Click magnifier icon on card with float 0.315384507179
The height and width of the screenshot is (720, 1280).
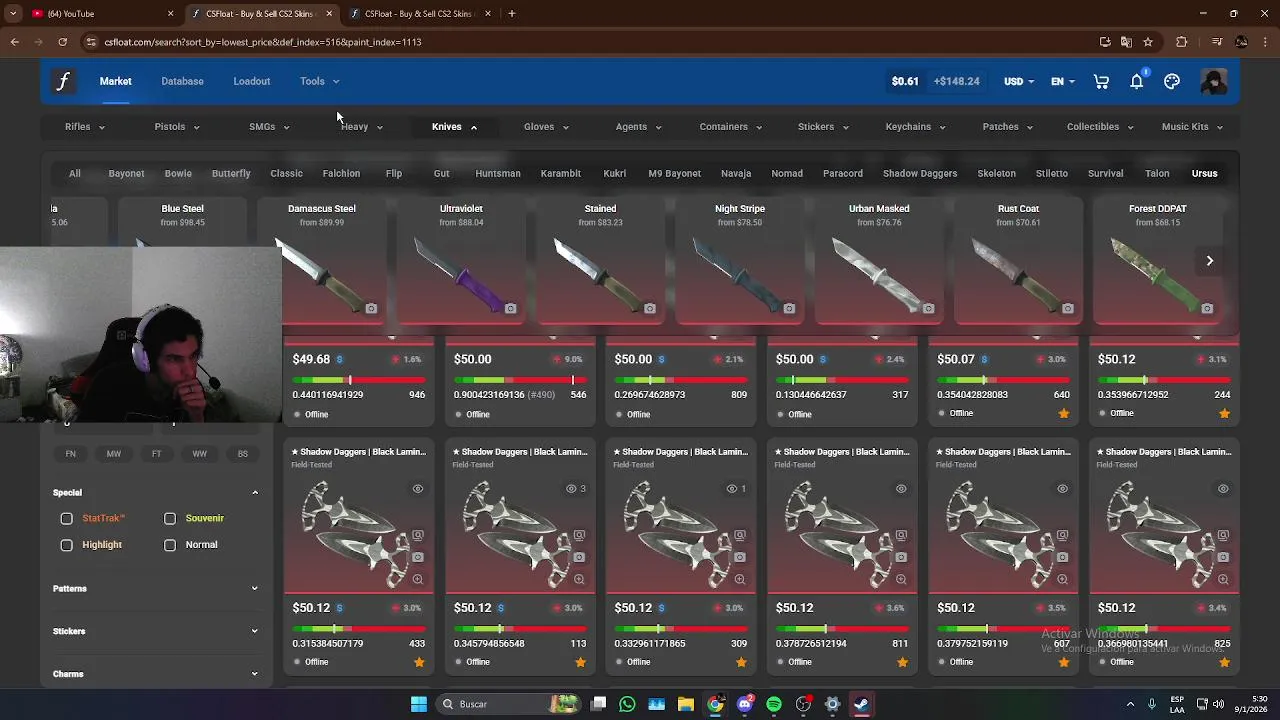point(418,579)
